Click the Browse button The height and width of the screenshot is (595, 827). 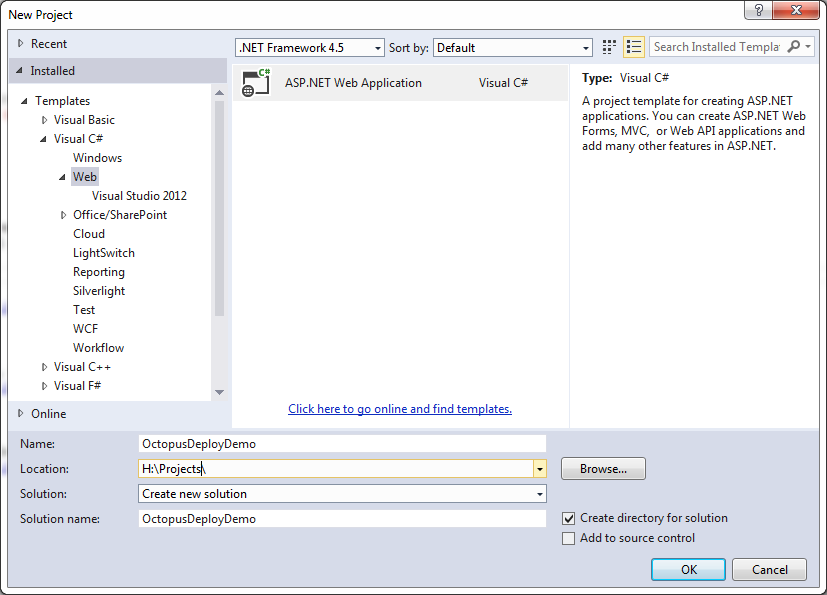603,468
